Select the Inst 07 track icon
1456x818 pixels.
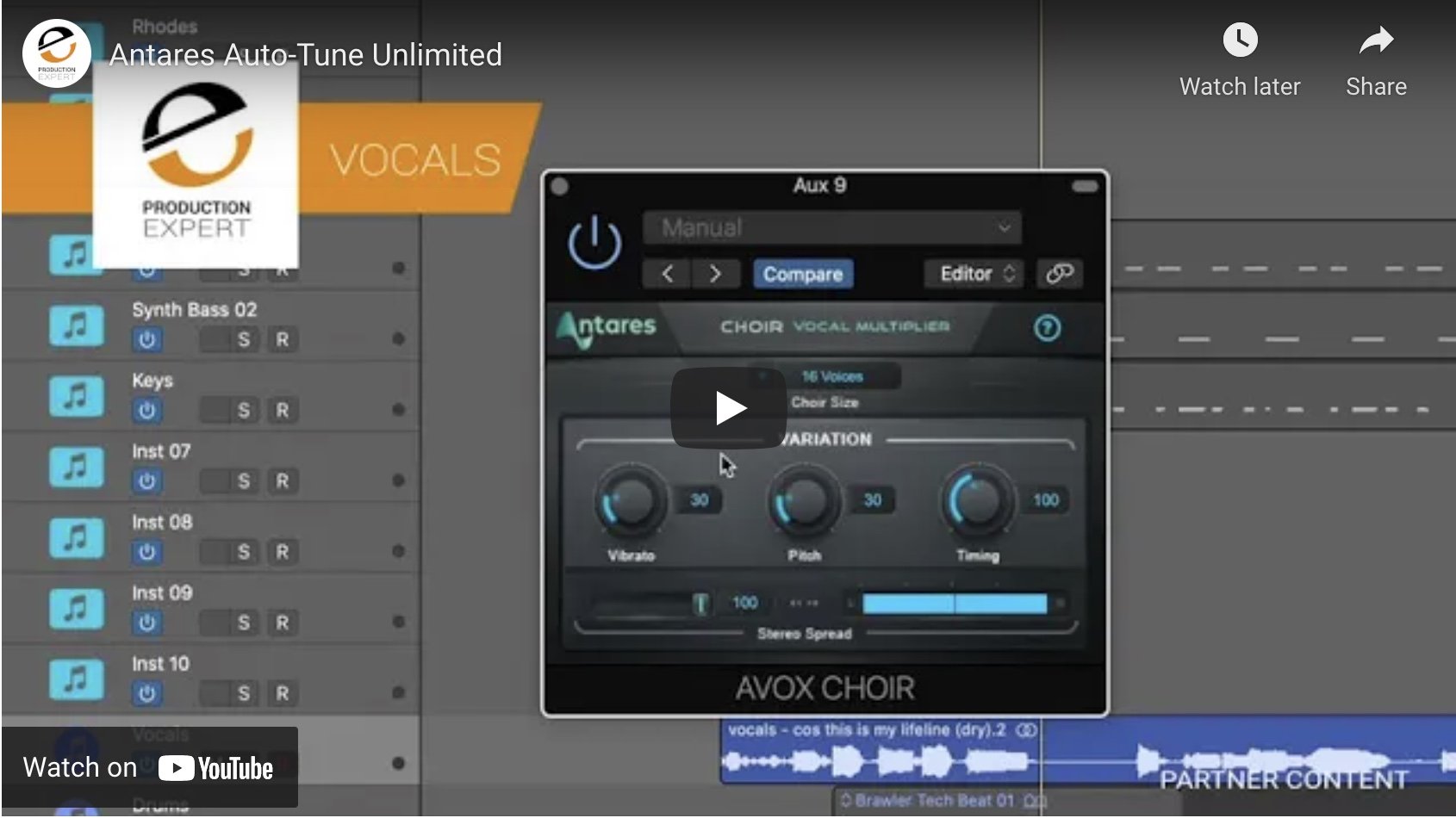click(76, 467)
